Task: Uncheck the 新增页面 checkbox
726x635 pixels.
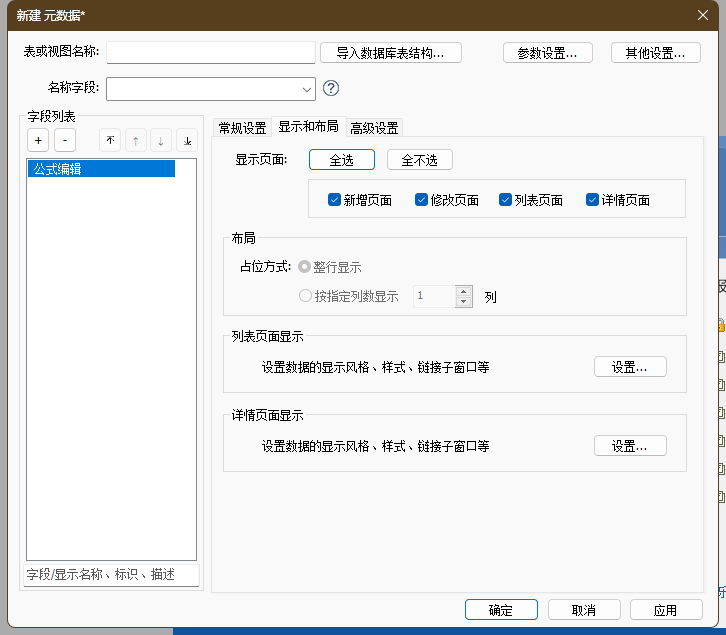Action: point(334,200)
